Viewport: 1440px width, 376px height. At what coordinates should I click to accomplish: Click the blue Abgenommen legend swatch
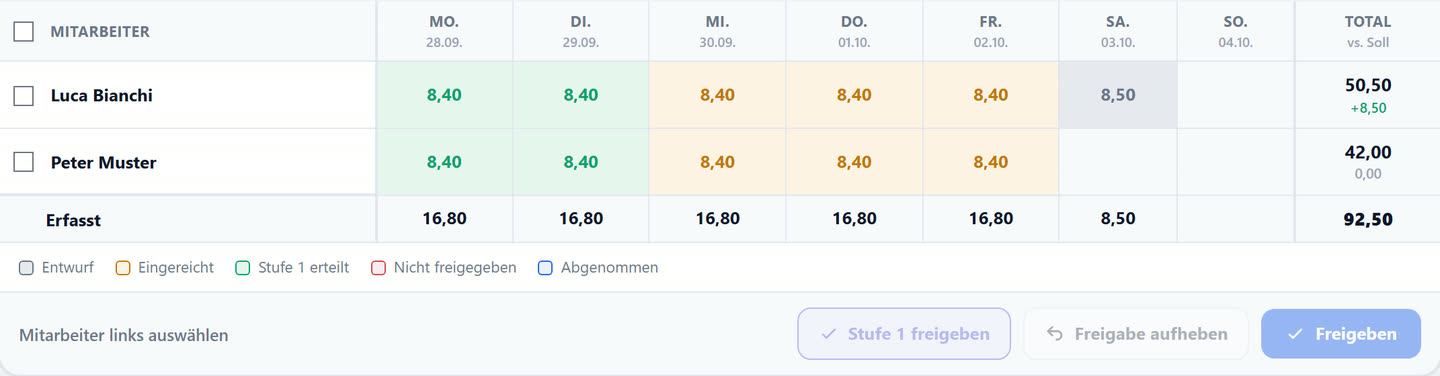point(545,268)
